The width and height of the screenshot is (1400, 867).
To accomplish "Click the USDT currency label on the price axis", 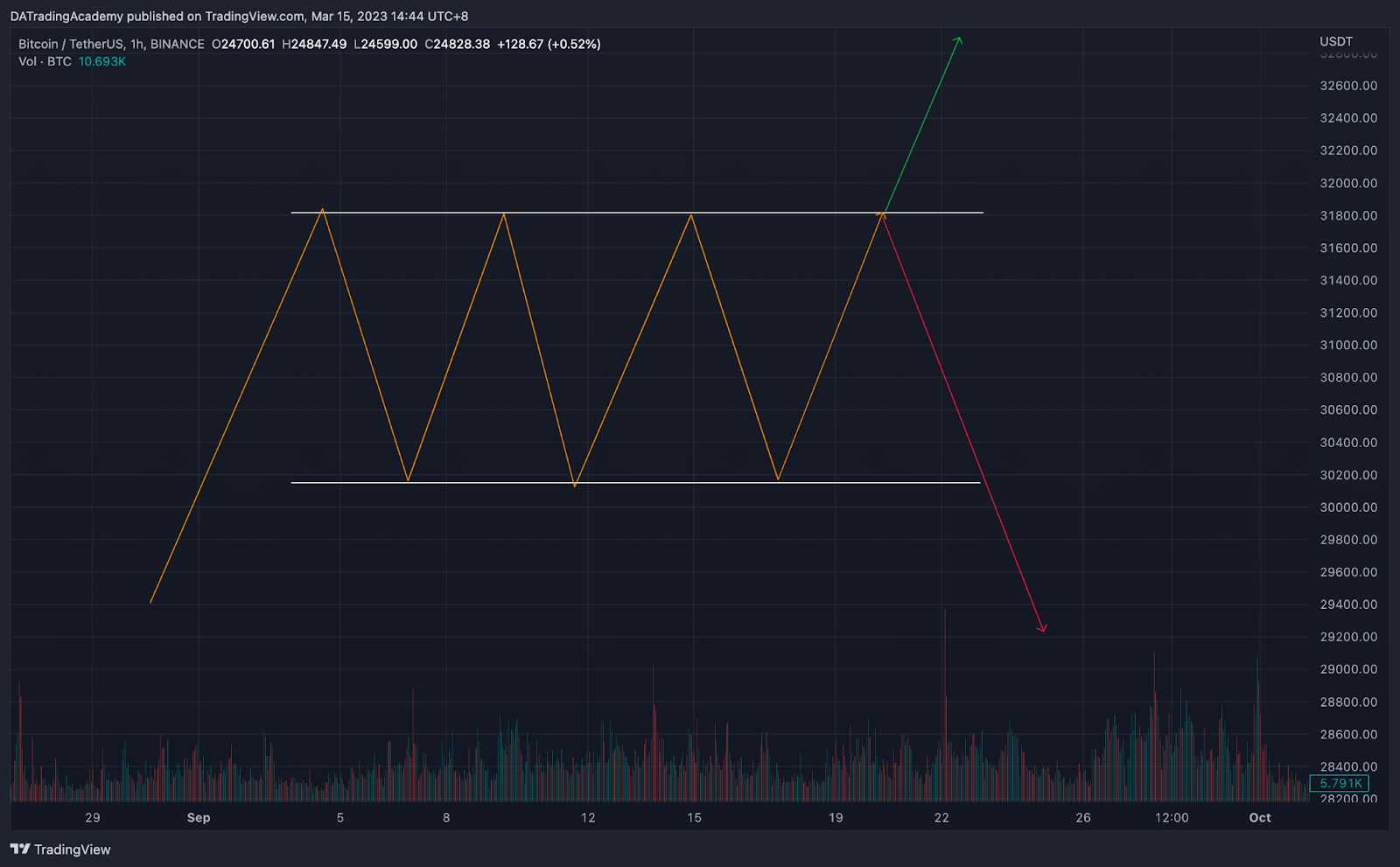I will tap(1336, 41).
